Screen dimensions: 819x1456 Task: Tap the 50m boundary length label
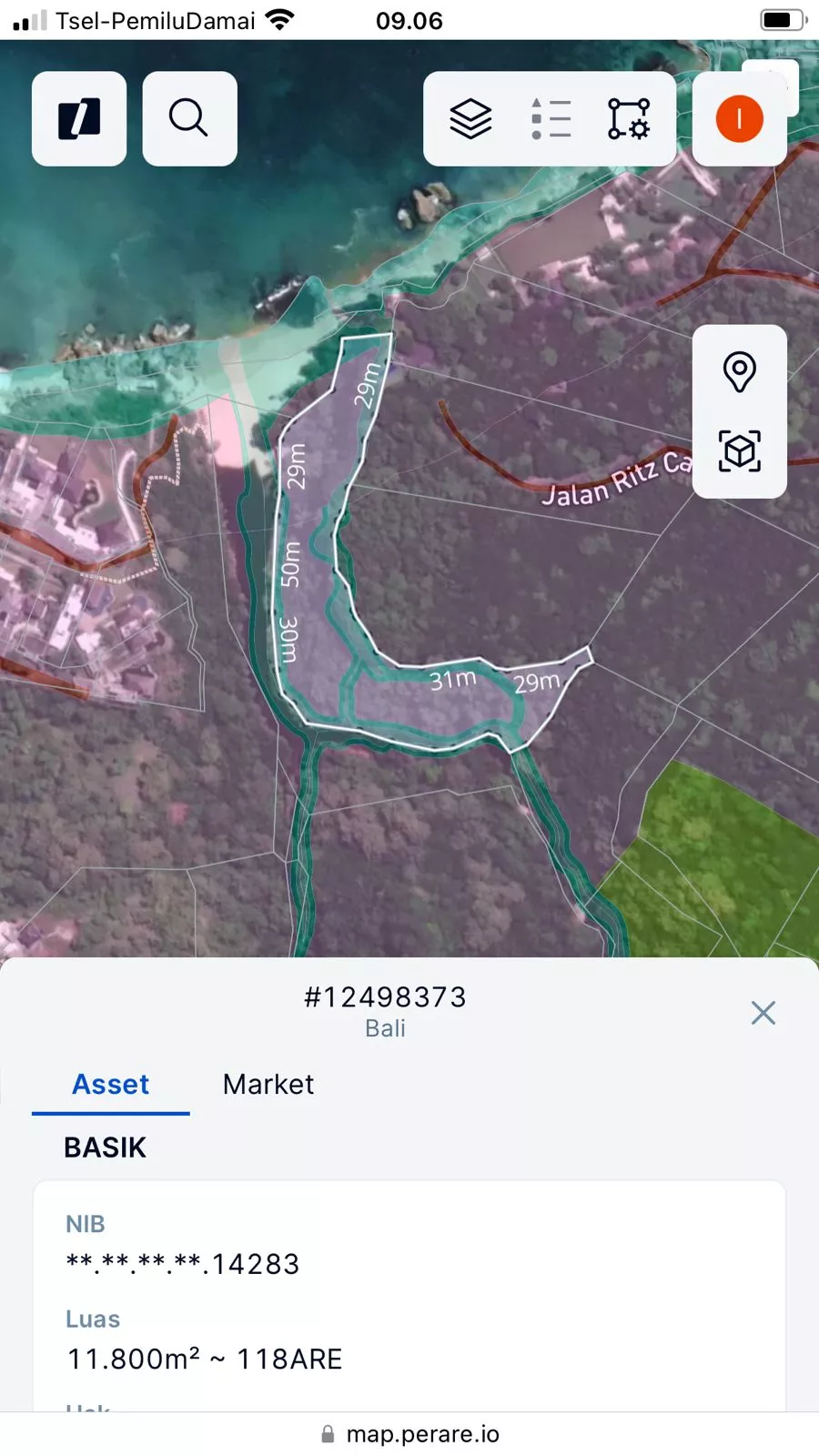pyautogui.click(x=289, y=564)
